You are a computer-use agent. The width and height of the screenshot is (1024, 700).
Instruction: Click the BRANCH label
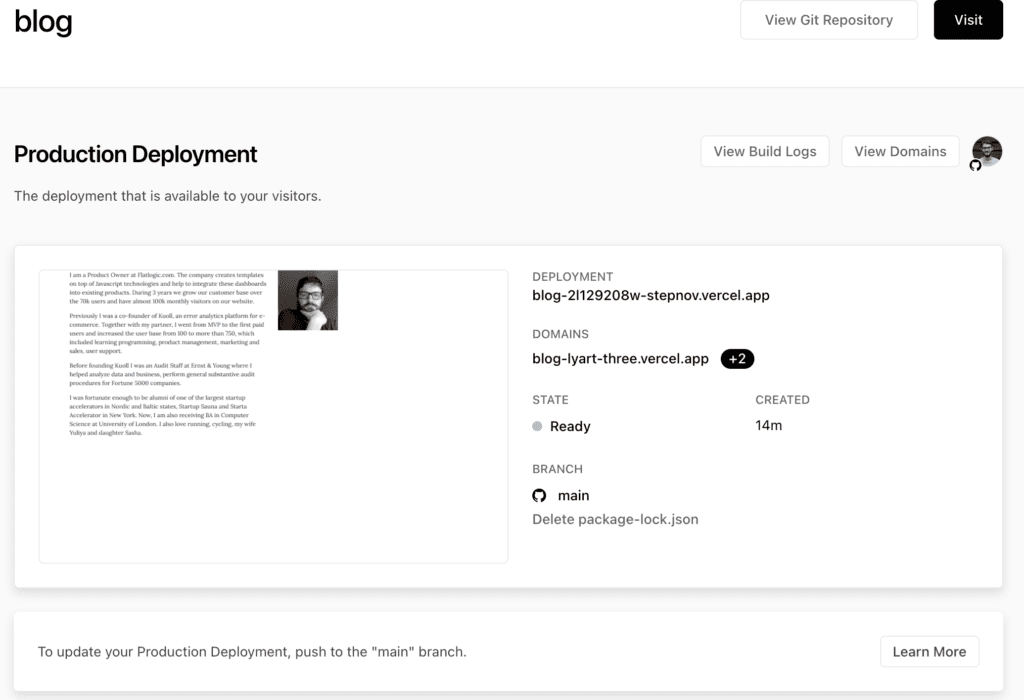point(558,469)
